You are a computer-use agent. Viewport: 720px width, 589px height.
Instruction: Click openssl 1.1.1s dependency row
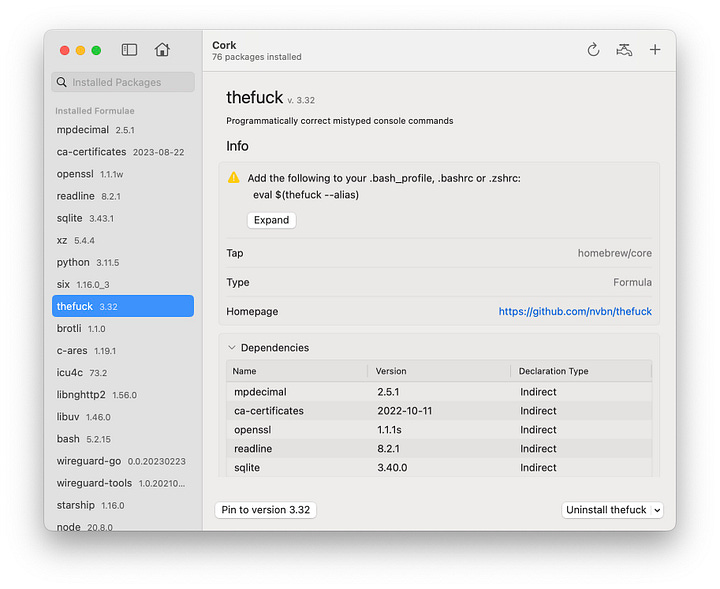point(439,430)
